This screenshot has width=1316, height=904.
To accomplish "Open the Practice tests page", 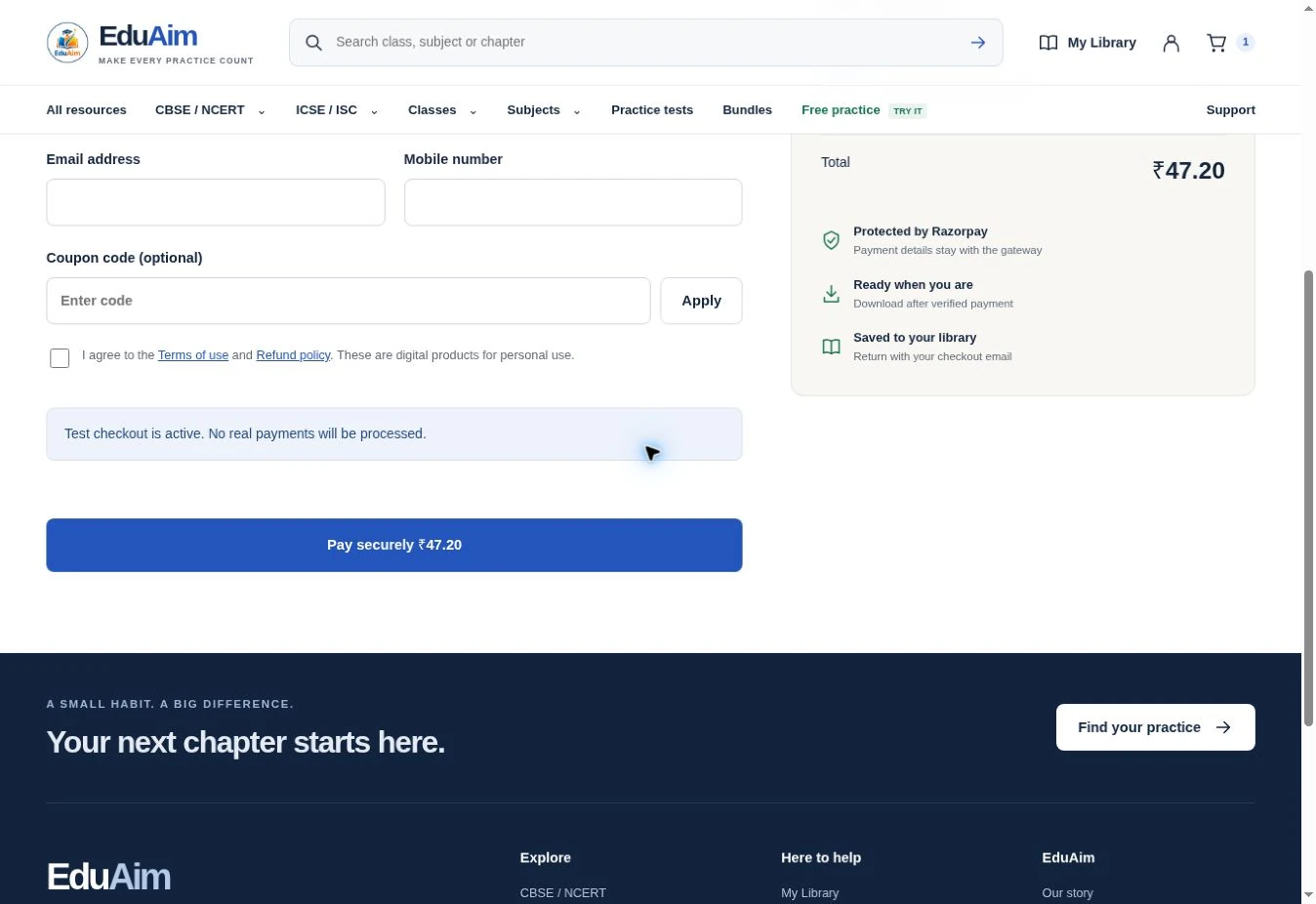I will pyautogui.click(x=652, y=110).
